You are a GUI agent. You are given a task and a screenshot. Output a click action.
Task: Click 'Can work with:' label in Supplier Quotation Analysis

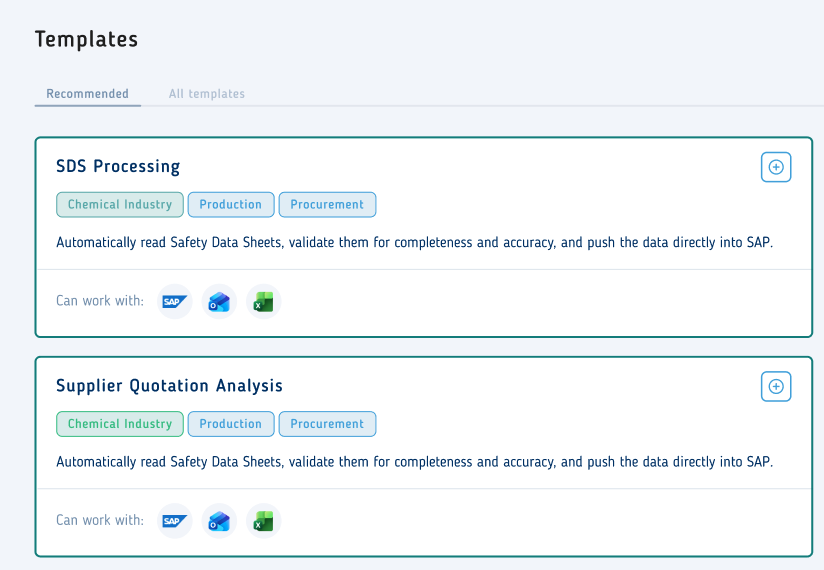click(100, 521)
